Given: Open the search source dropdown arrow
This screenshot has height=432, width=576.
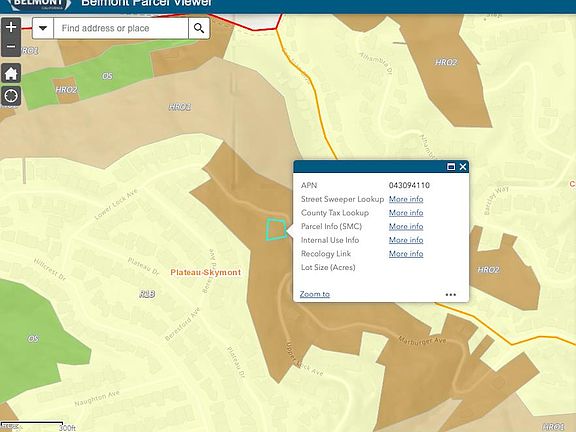Looking at the screenshot, I should (x=43, y=28).
